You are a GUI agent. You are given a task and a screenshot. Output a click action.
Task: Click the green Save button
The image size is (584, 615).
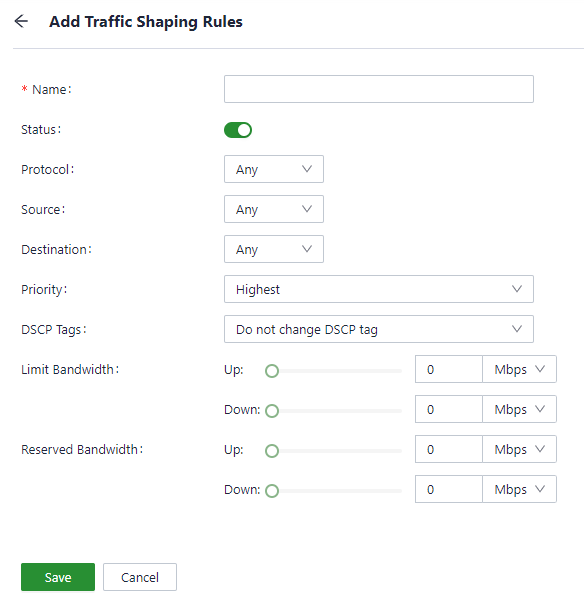point(58,577)
